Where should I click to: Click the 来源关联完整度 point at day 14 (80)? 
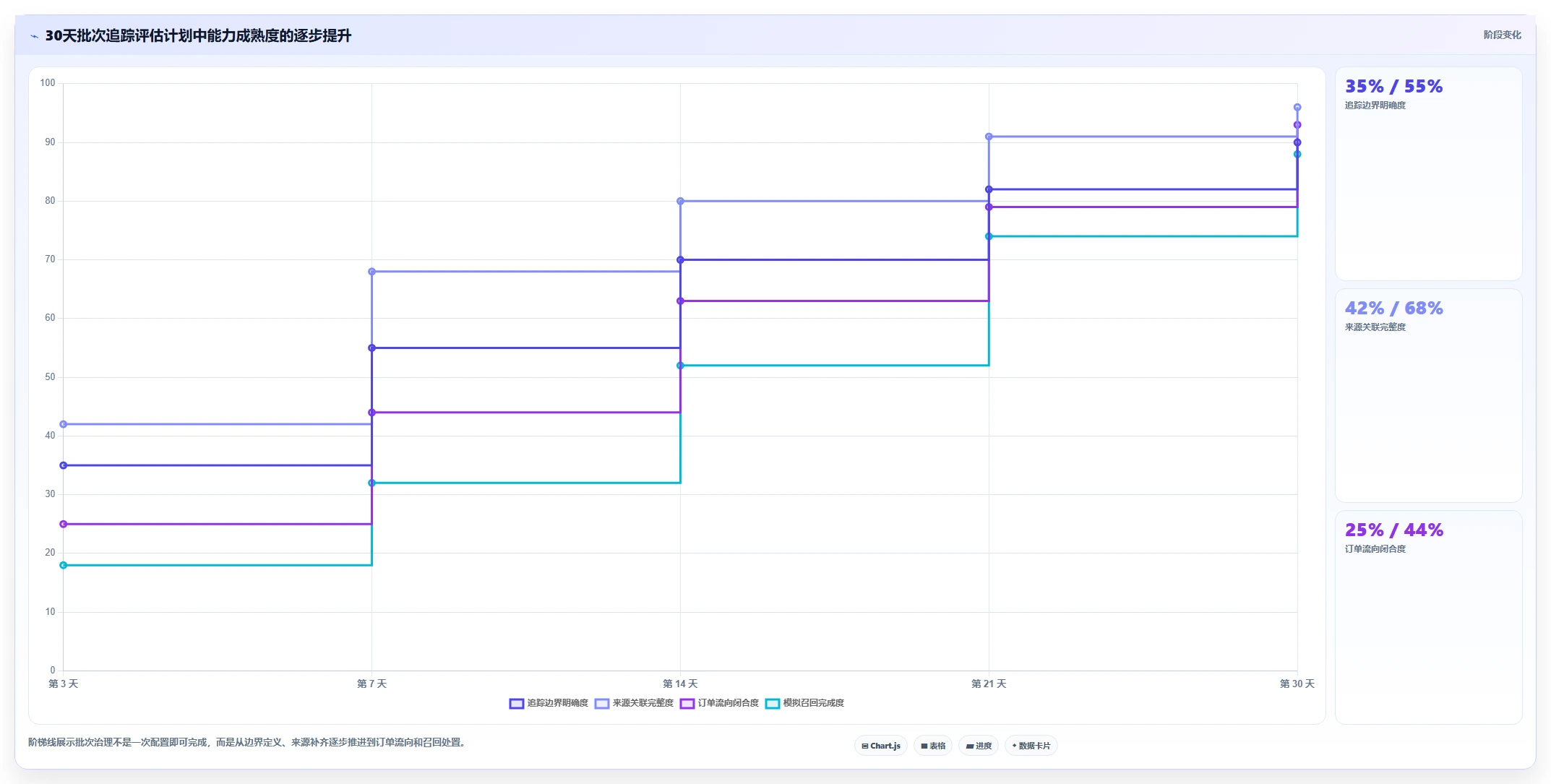680,201
